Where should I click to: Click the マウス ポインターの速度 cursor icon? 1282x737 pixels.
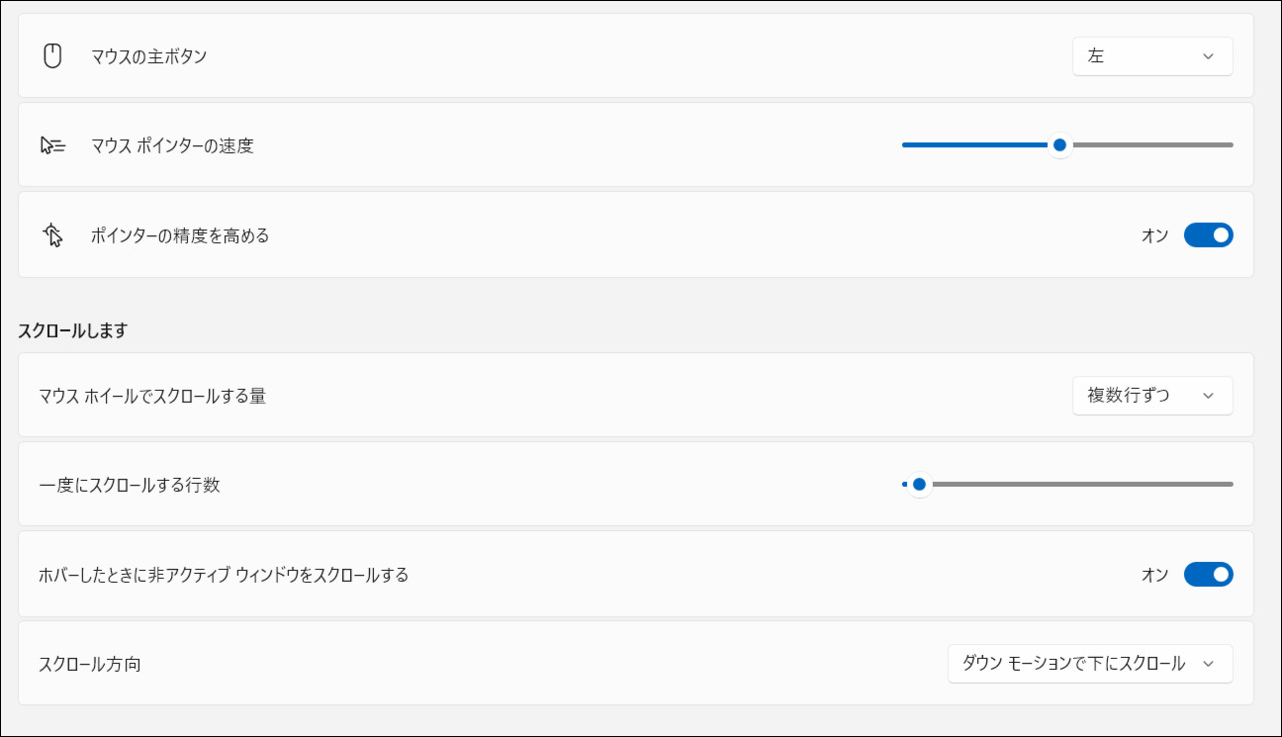53,146
